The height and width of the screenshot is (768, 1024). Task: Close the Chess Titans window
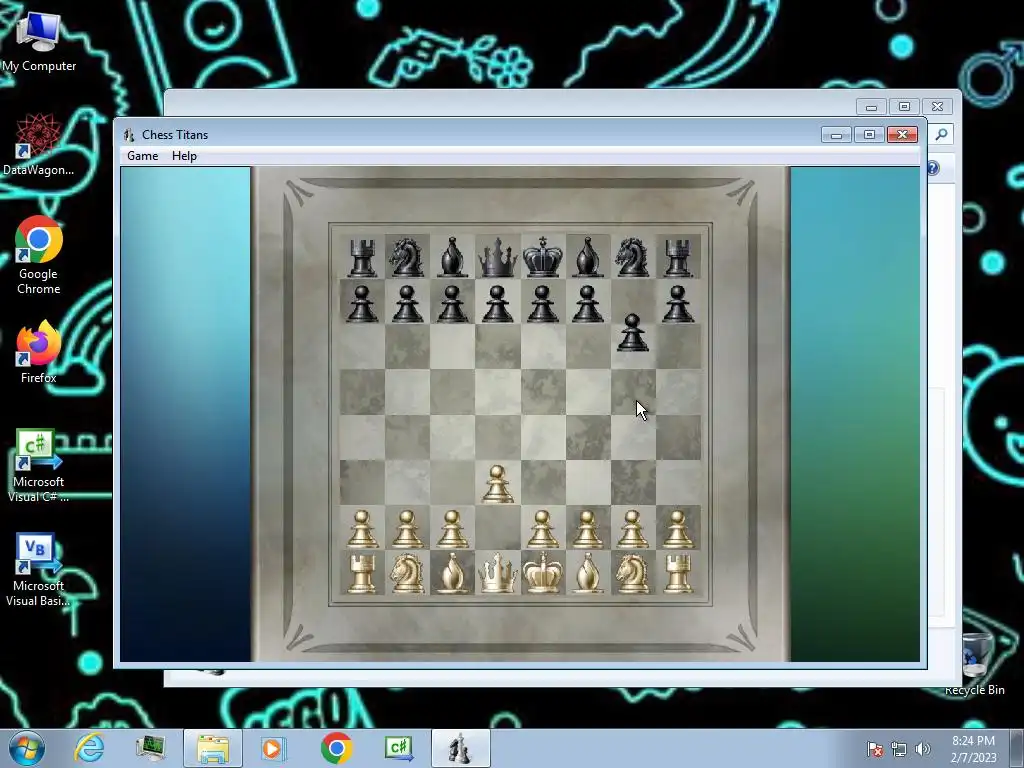903,135
